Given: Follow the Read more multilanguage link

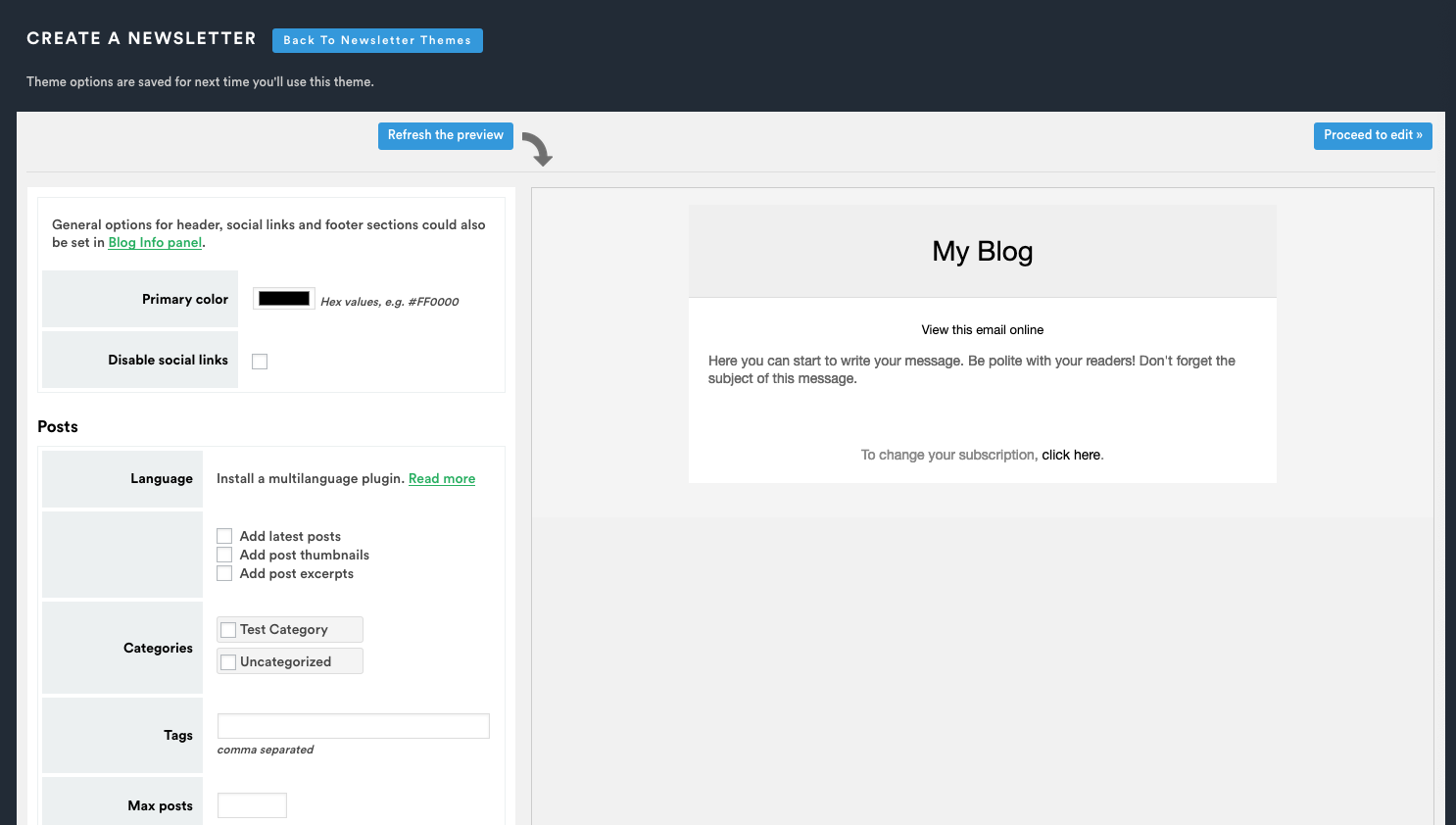Looking at the screenshot, I should [x=442, y=479].
